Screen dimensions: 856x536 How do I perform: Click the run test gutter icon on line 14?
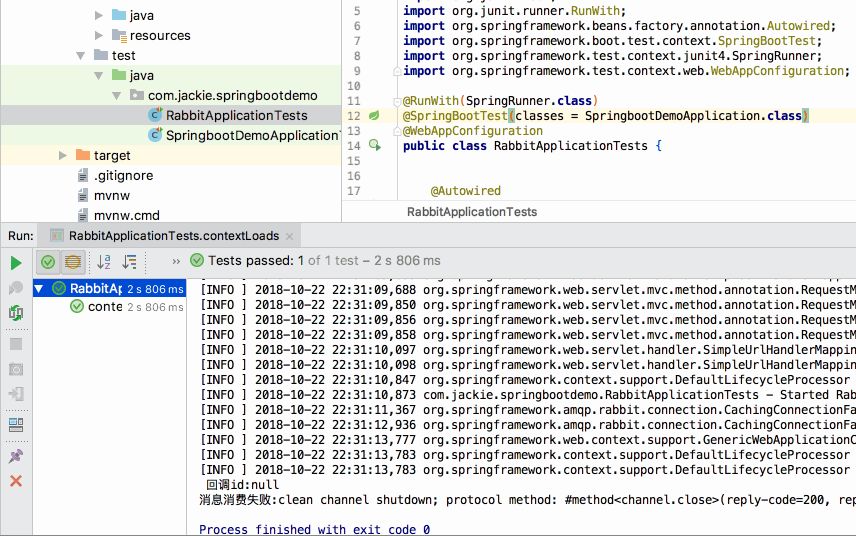pyautogui.click(x=375, y=146)
